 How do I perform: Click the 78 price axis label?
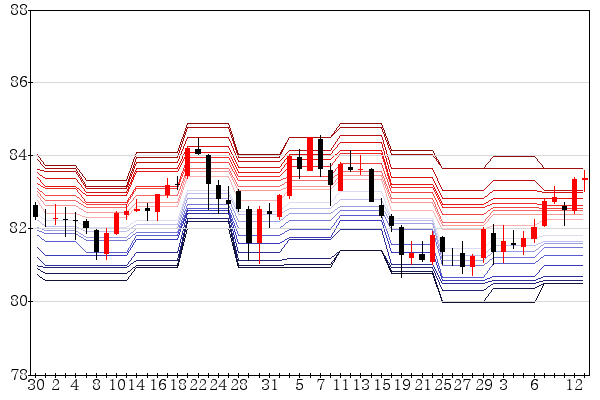19,374
